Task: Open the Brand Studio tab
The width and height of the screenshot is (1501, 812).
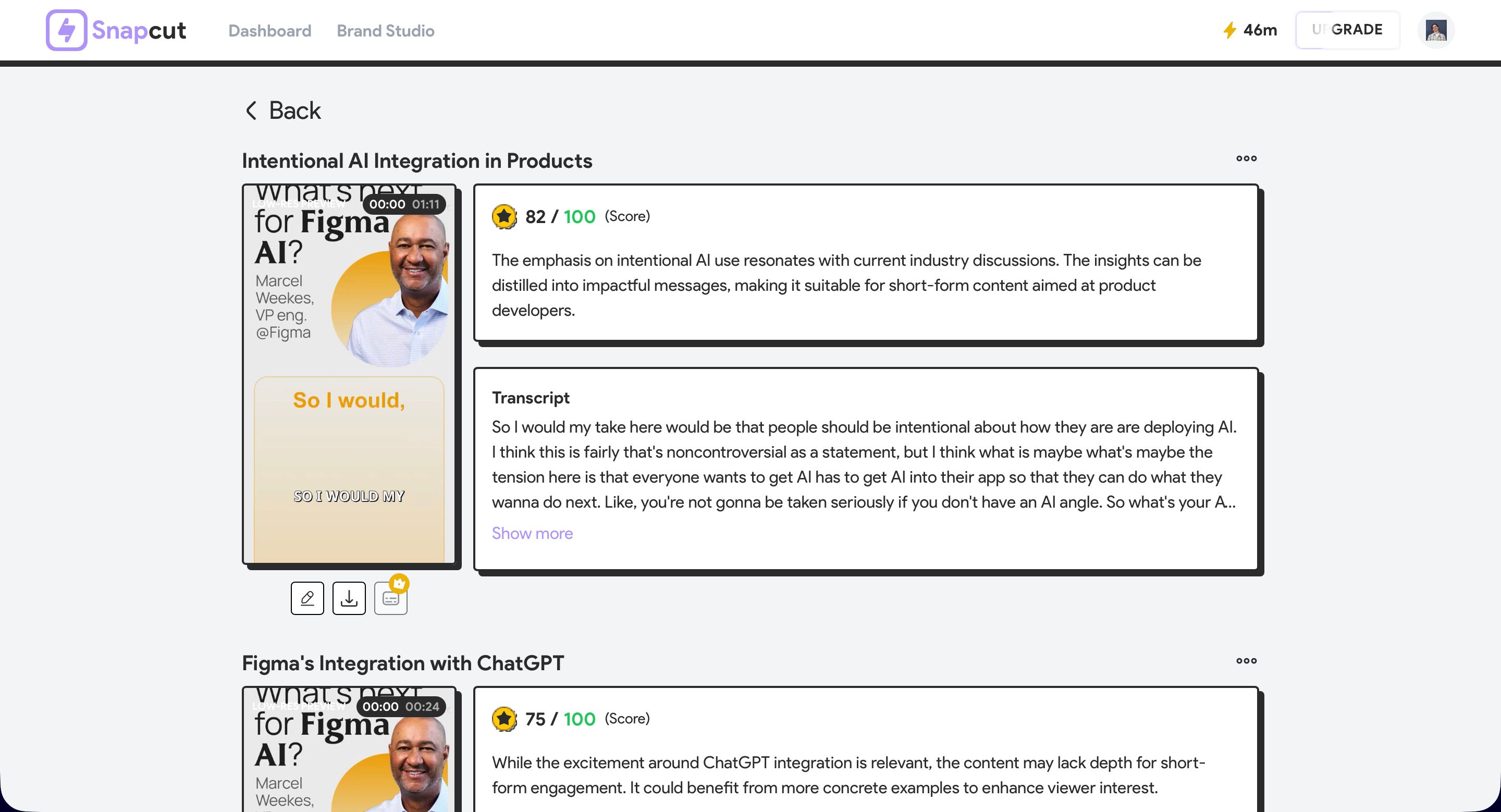Action: point(385,31)
